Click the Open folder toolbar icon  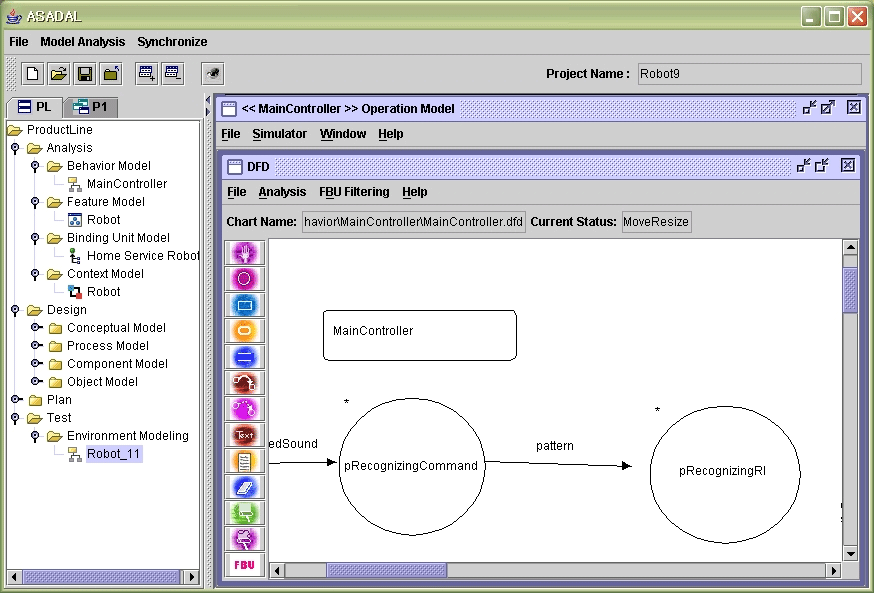coord(59,74)
